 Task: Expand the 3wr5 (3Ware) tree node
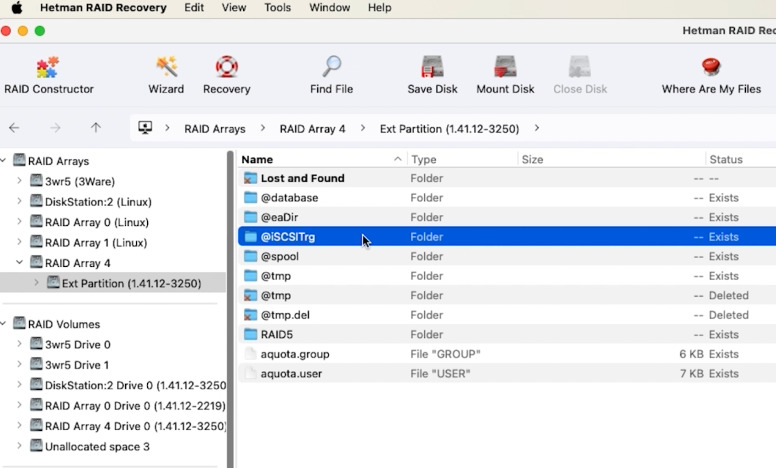tap(19, 181)
